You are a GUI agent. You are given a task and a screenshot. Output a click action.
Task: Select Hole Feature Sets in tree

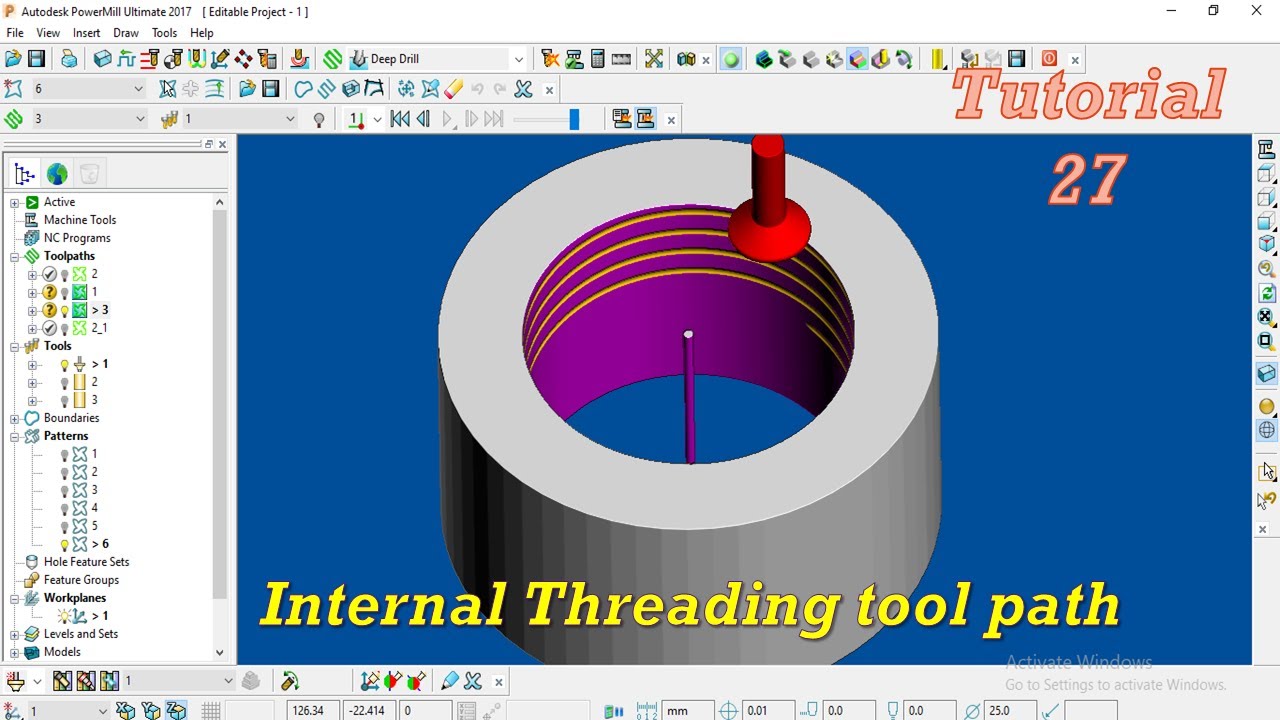pyautogui.click(x=86, y=562)
